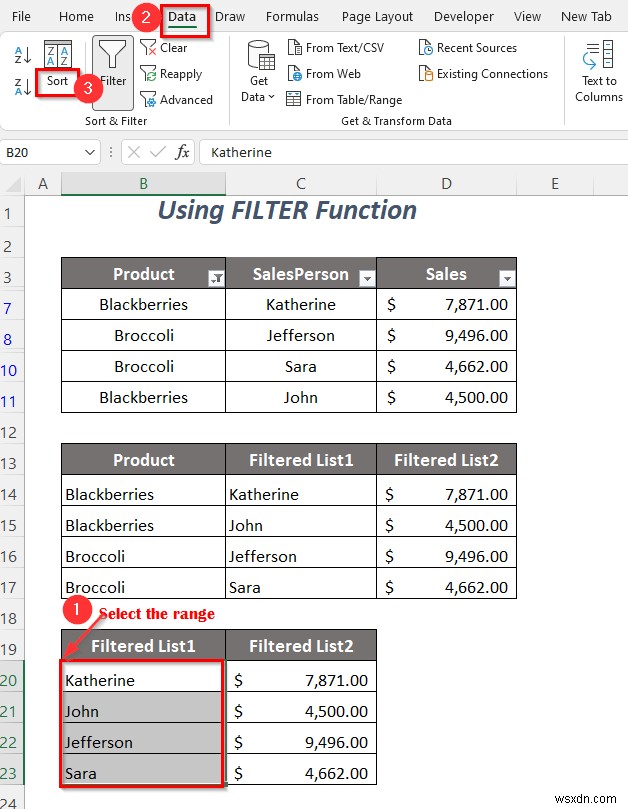The image size is (628, 809).
Task: Switch to the Formulas tab
Action: 292,17
